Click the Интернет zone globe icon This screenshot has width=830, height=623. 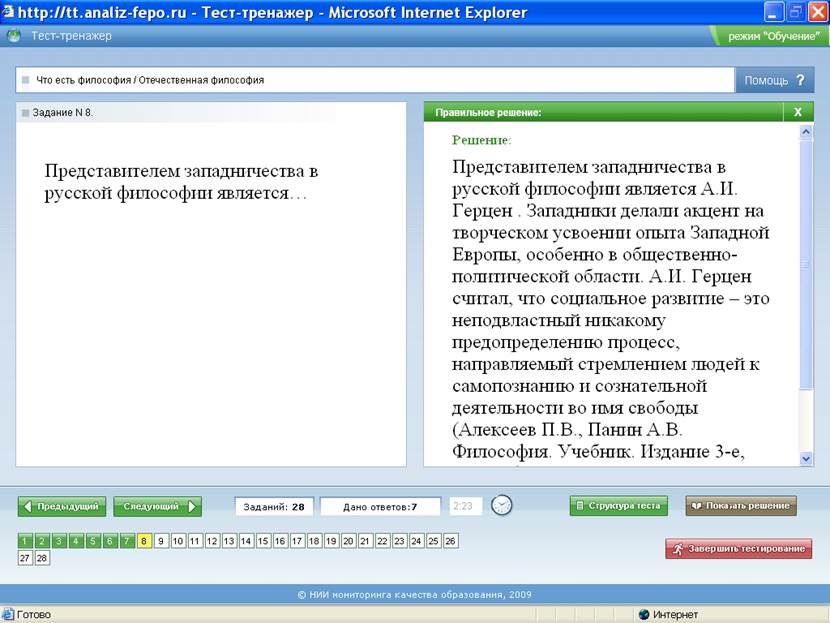tap(644, 615)
